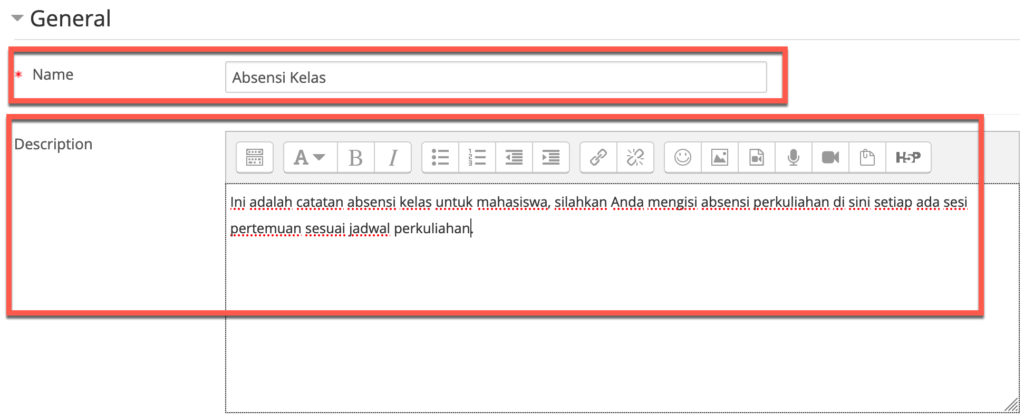Insert an image into the description

click(719, 157)
